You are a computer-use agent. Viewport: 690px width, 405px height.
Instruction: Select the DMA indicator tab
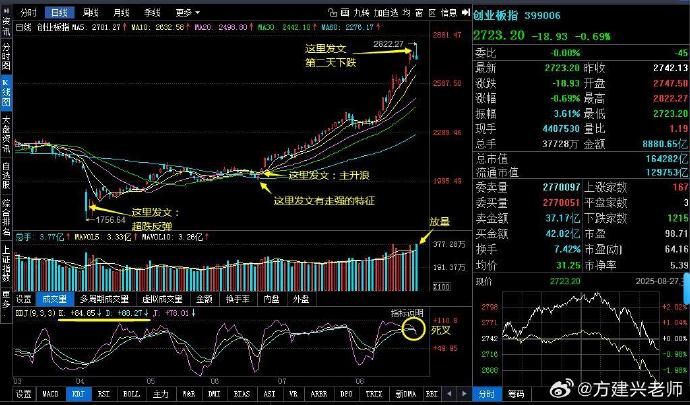pos(406,394)
